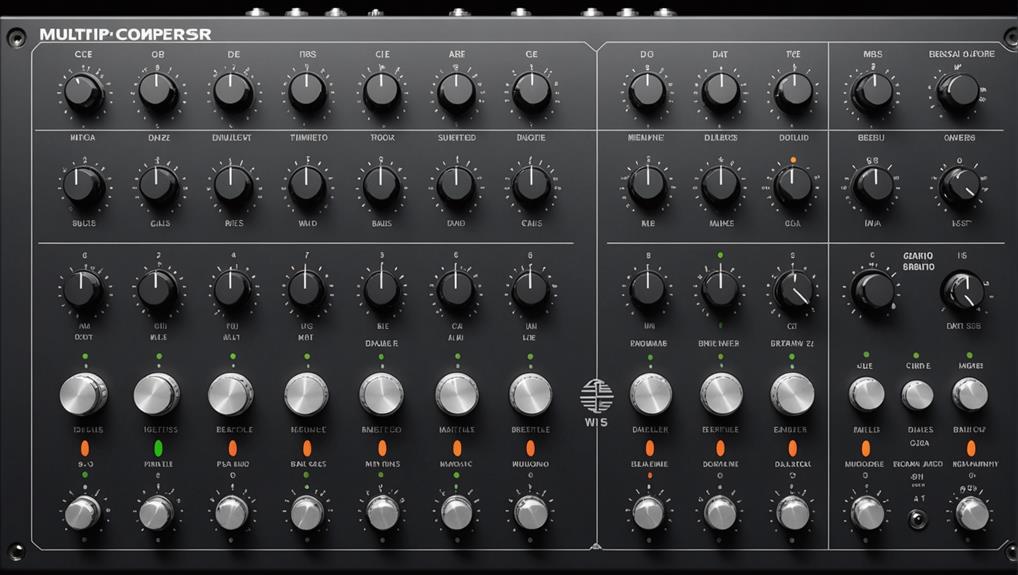Select the large silver knob above DAELLER
Viewport: 1018px width, 575px height.
pos(651,394)
